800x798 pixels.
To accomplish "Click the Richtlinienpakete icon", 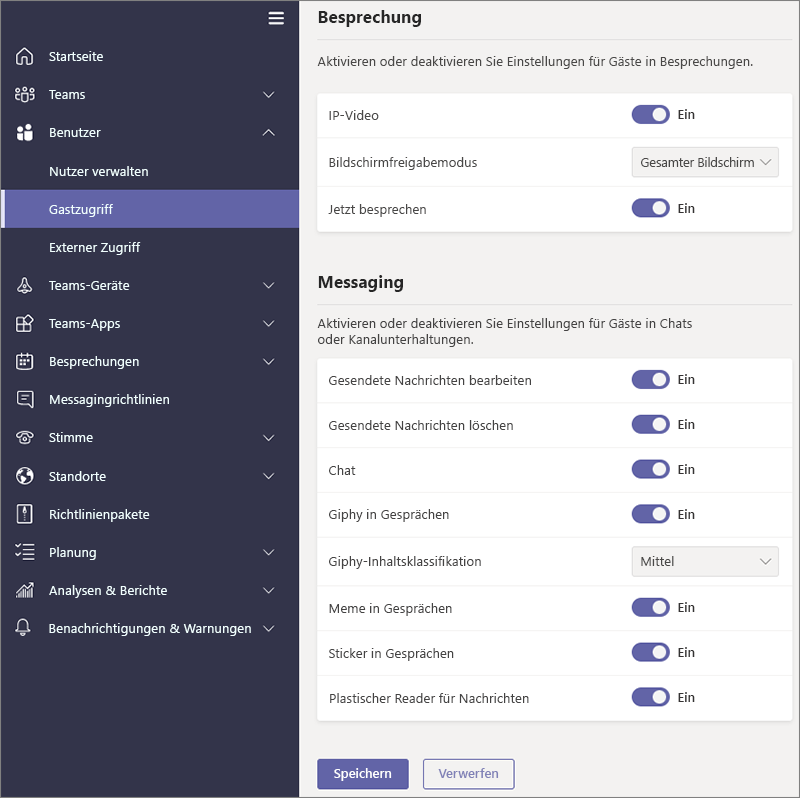I will (x=25, y=514).
